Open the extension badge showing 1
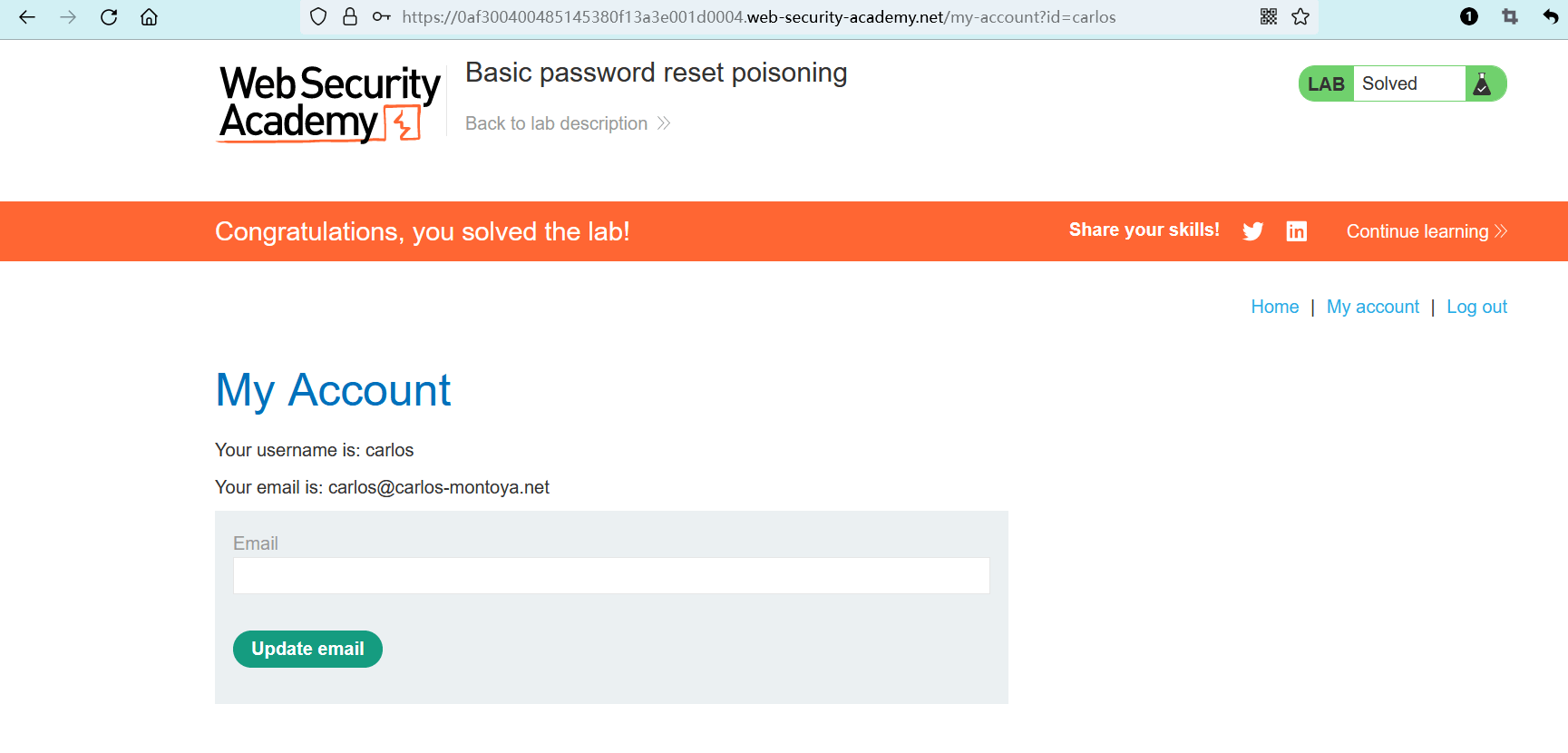 click(x=1469, y=17)
